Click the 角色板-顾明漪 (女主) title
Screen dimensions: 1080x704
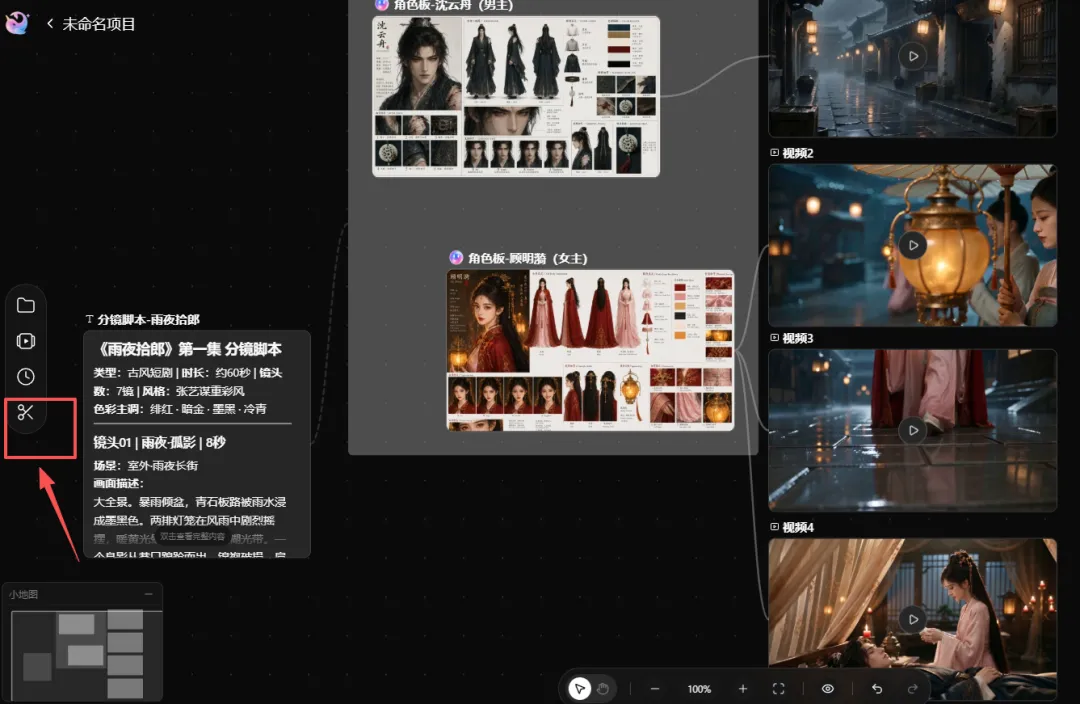tap(528, 258)
